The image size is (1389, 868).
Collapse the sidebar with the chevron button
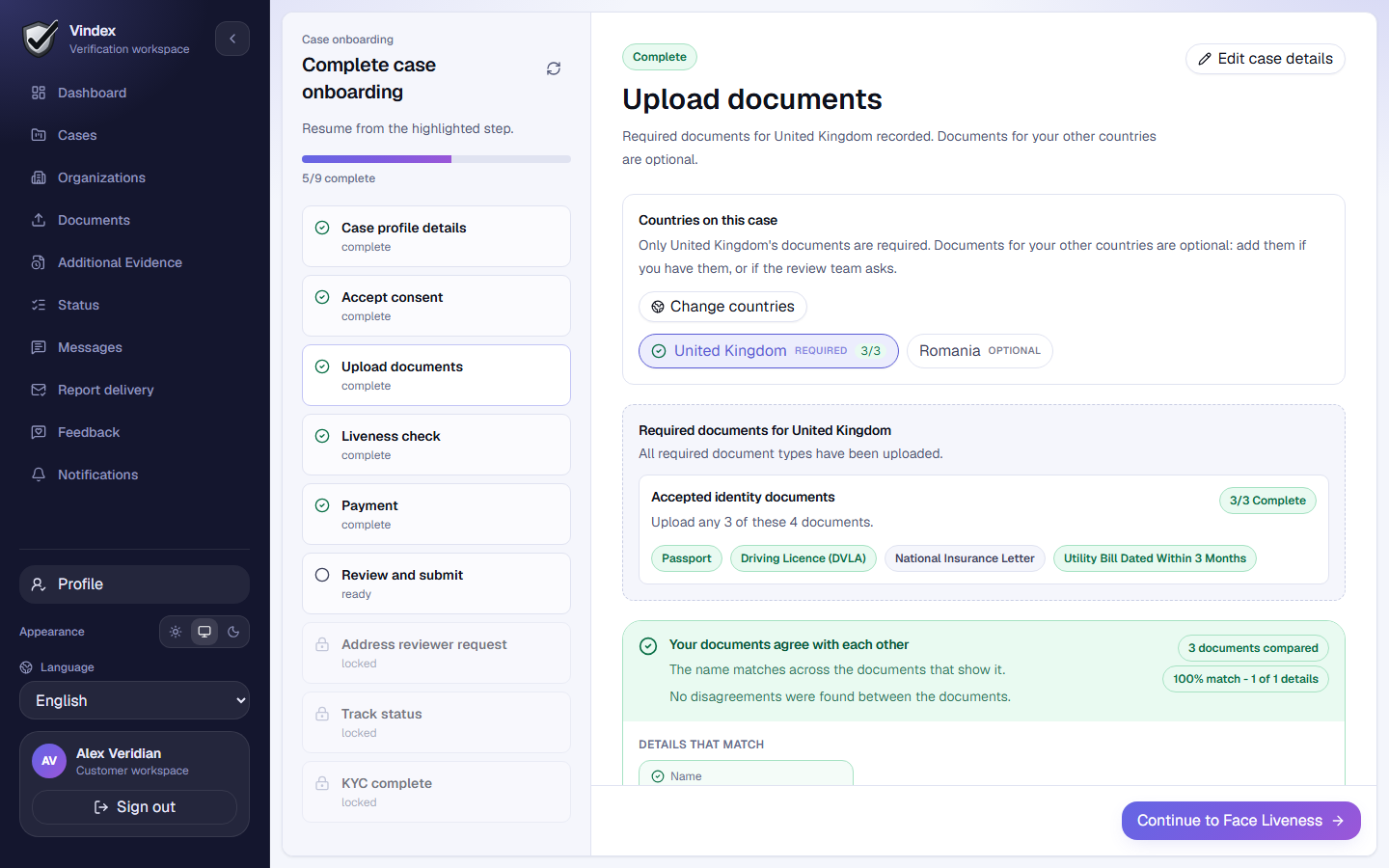tap(232, 39)
